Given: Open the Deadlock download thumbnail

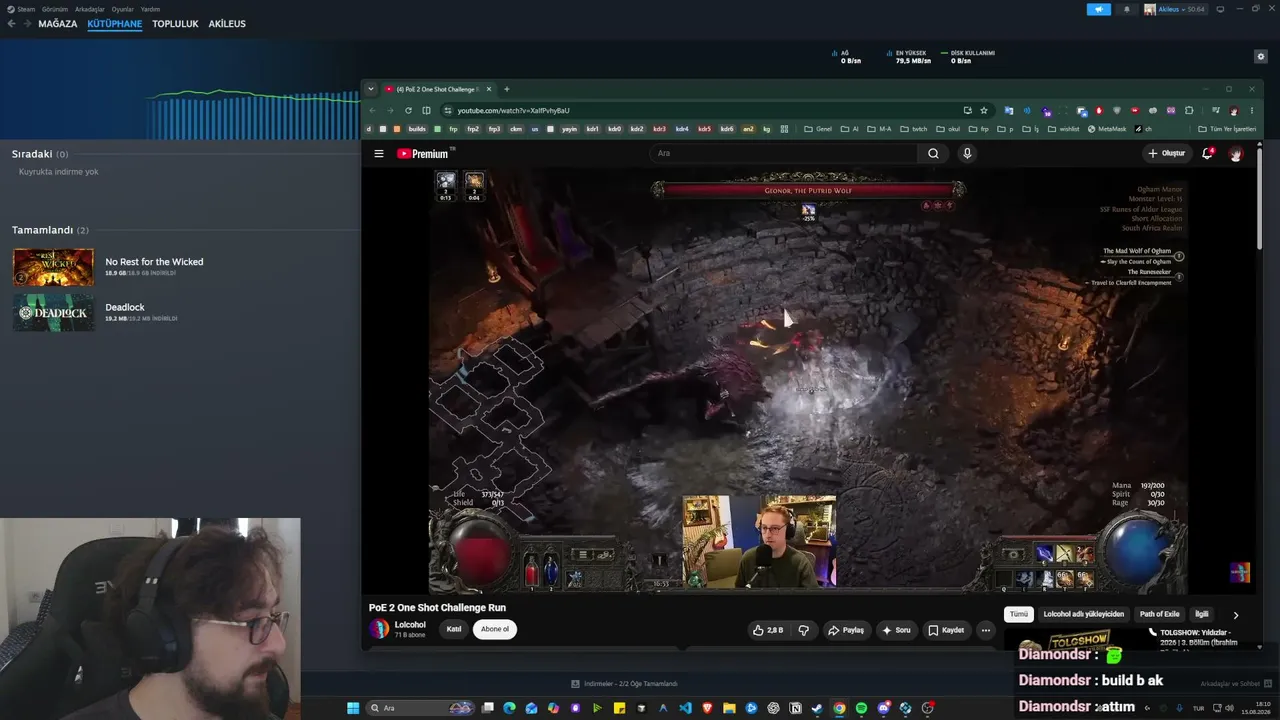Looking at the screenshot, I should [x=53, y=312].
